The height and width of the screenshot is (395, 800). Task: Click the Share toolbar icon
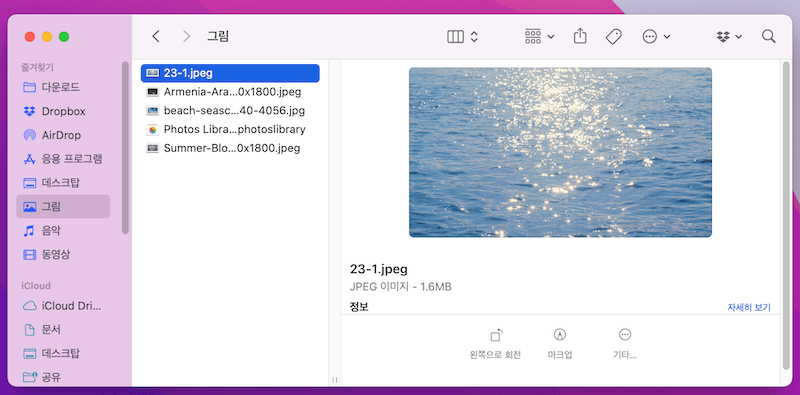pos(580,36)
